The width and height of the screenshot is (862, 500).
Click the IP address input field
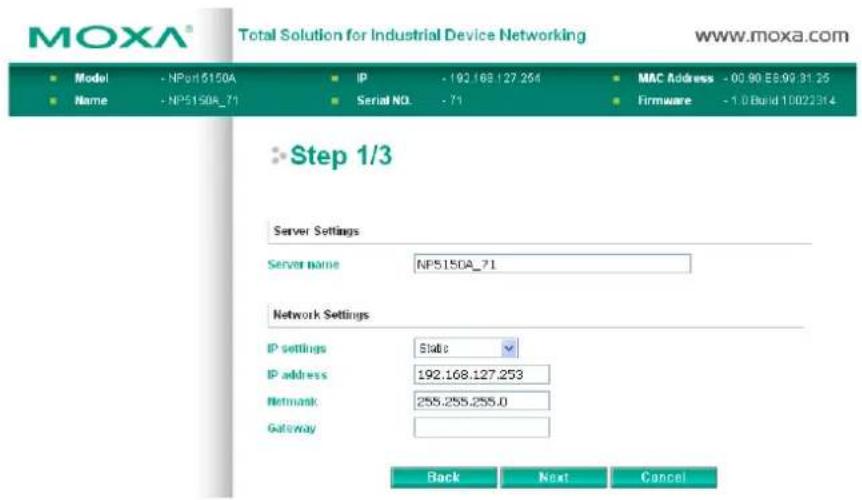pyautogui.click(x=481, y=375)
